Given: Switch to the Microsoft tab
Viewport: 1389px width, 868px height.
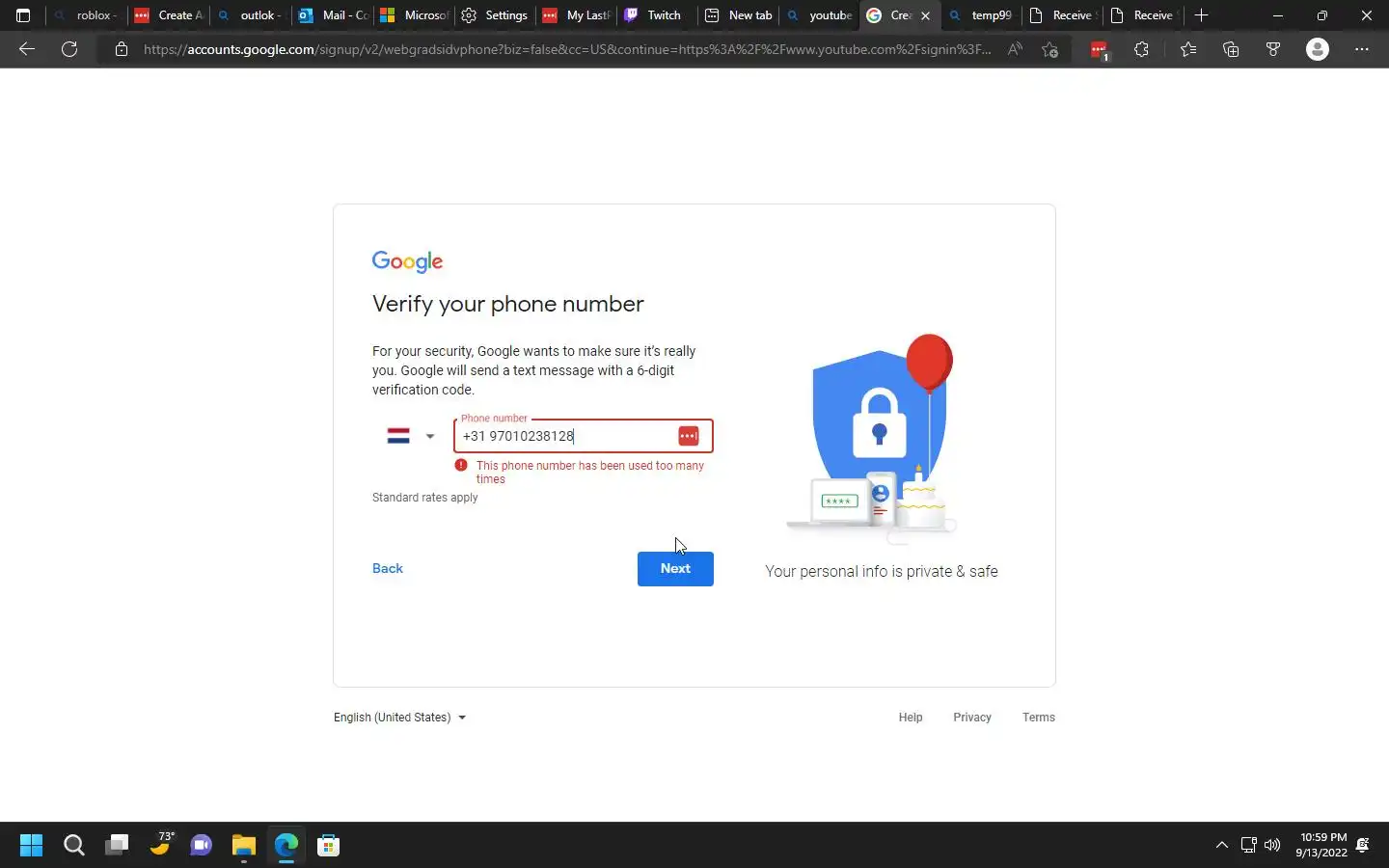Looking at the screenshot, I should click(x=415, y=15).
